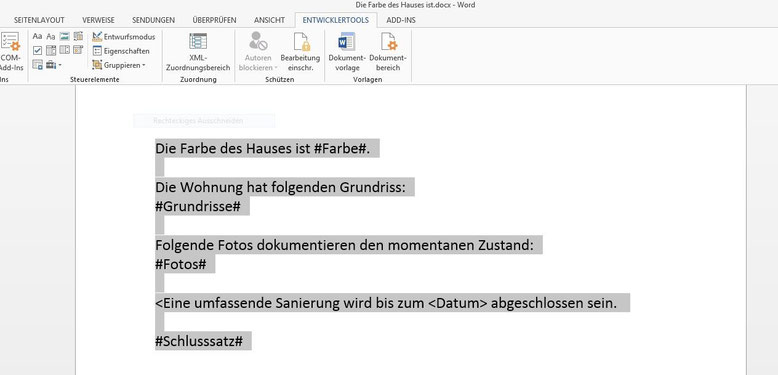Click the placeholder '#Schlusssatz#'
The height and width of the screenshot is (375, 778).
click(x=199, y=341)
